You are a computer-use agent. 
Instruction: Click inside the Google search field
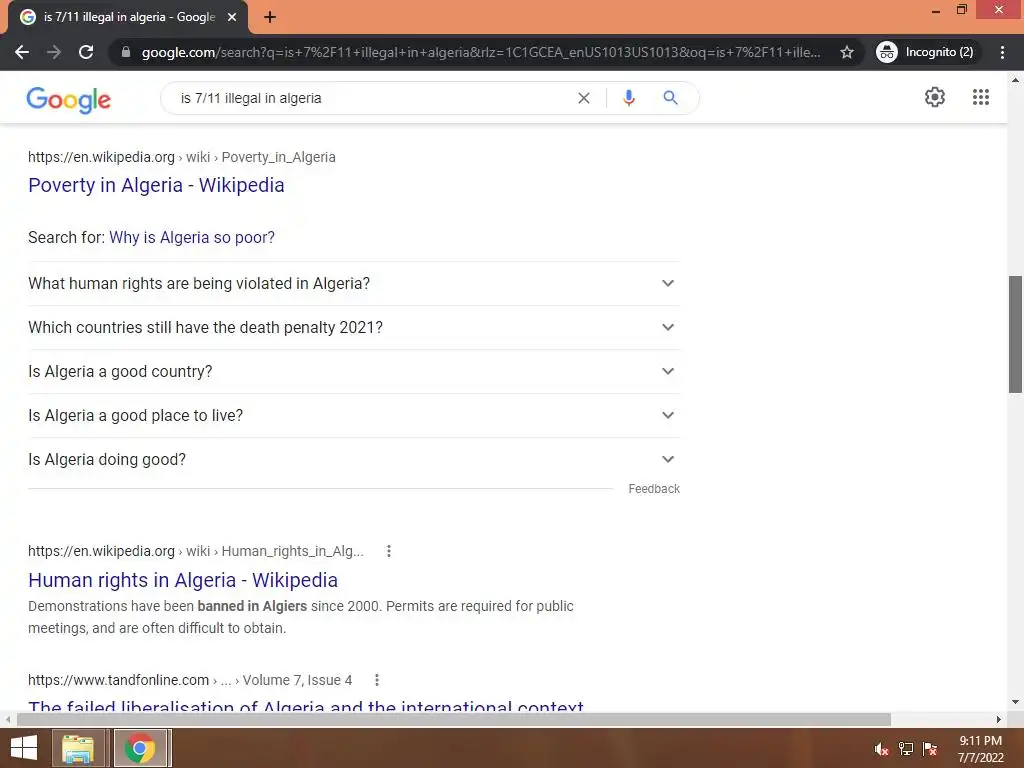tap(372, 98)
